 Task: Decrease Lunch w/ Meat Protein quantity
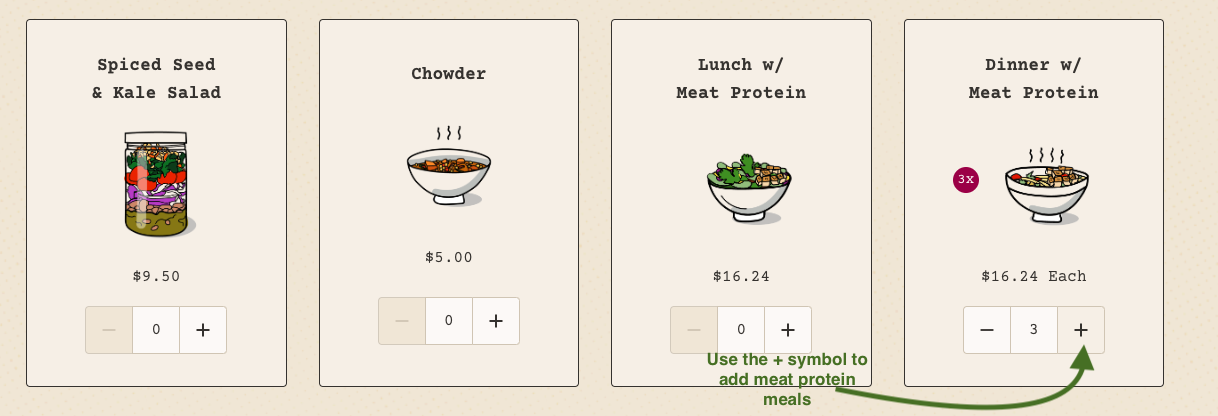point(694,330)
